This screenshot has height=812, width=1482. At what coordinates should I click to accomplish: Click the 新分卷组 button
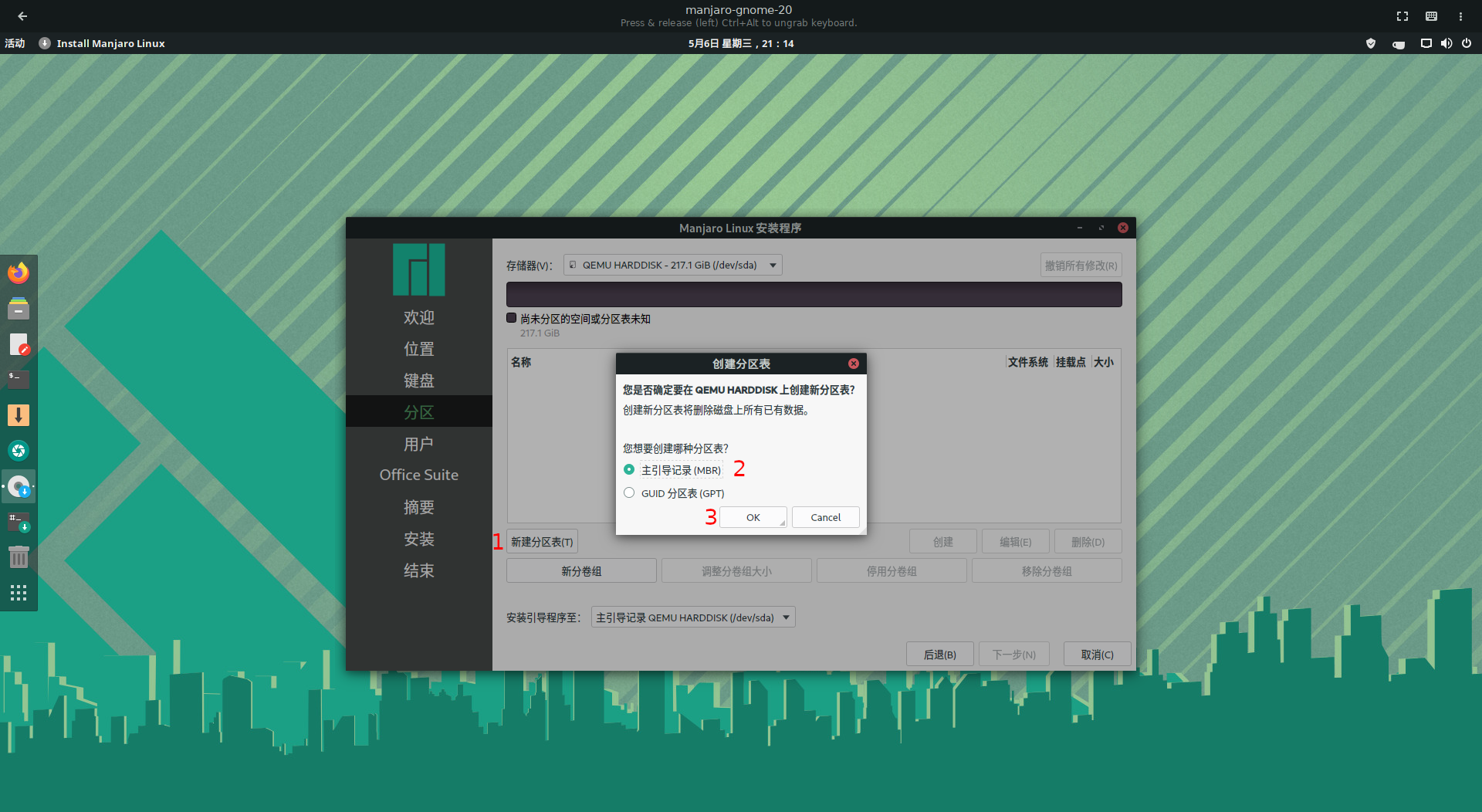[581, 571]
